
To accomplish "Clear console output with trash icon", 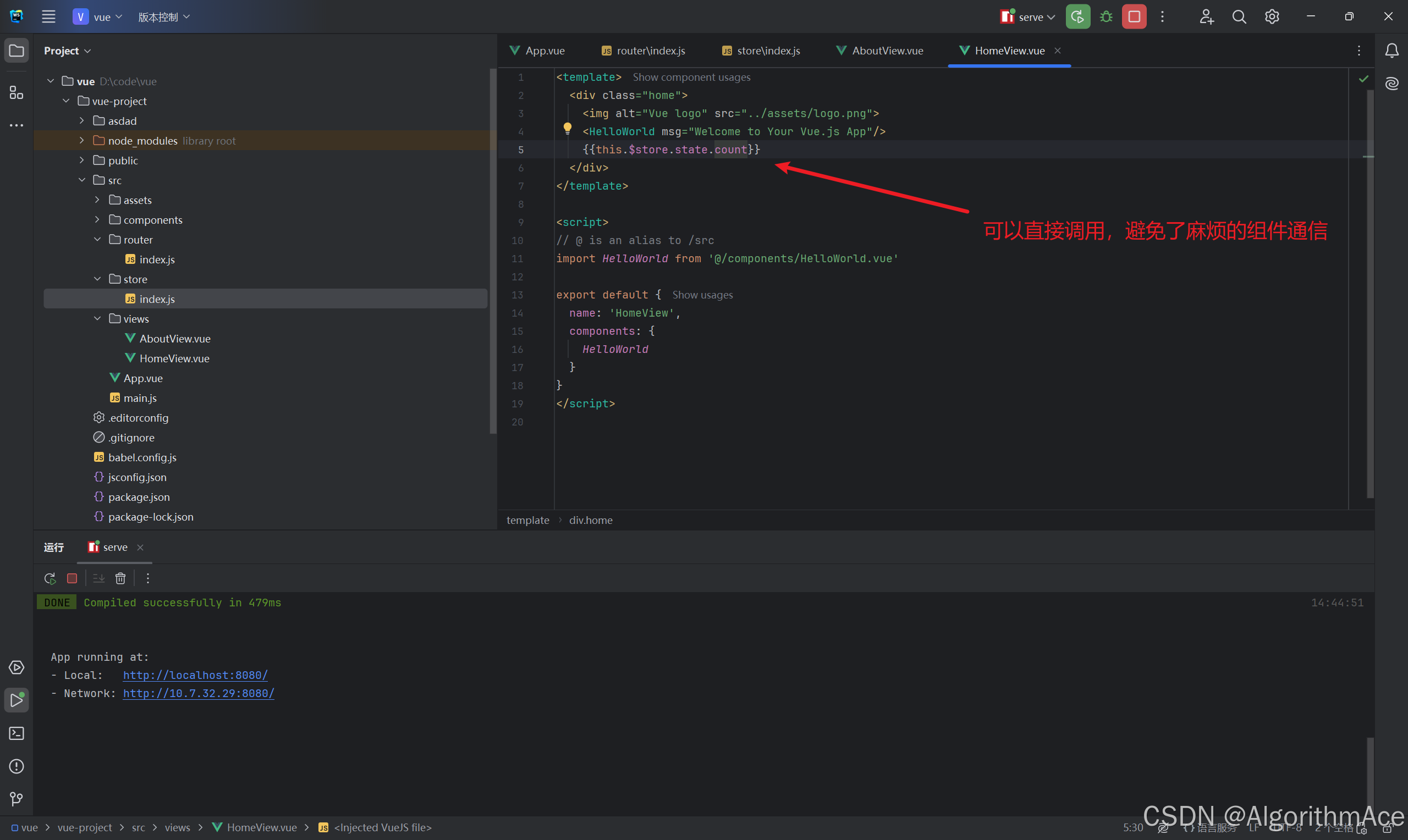I will click(x=120, y=578).
